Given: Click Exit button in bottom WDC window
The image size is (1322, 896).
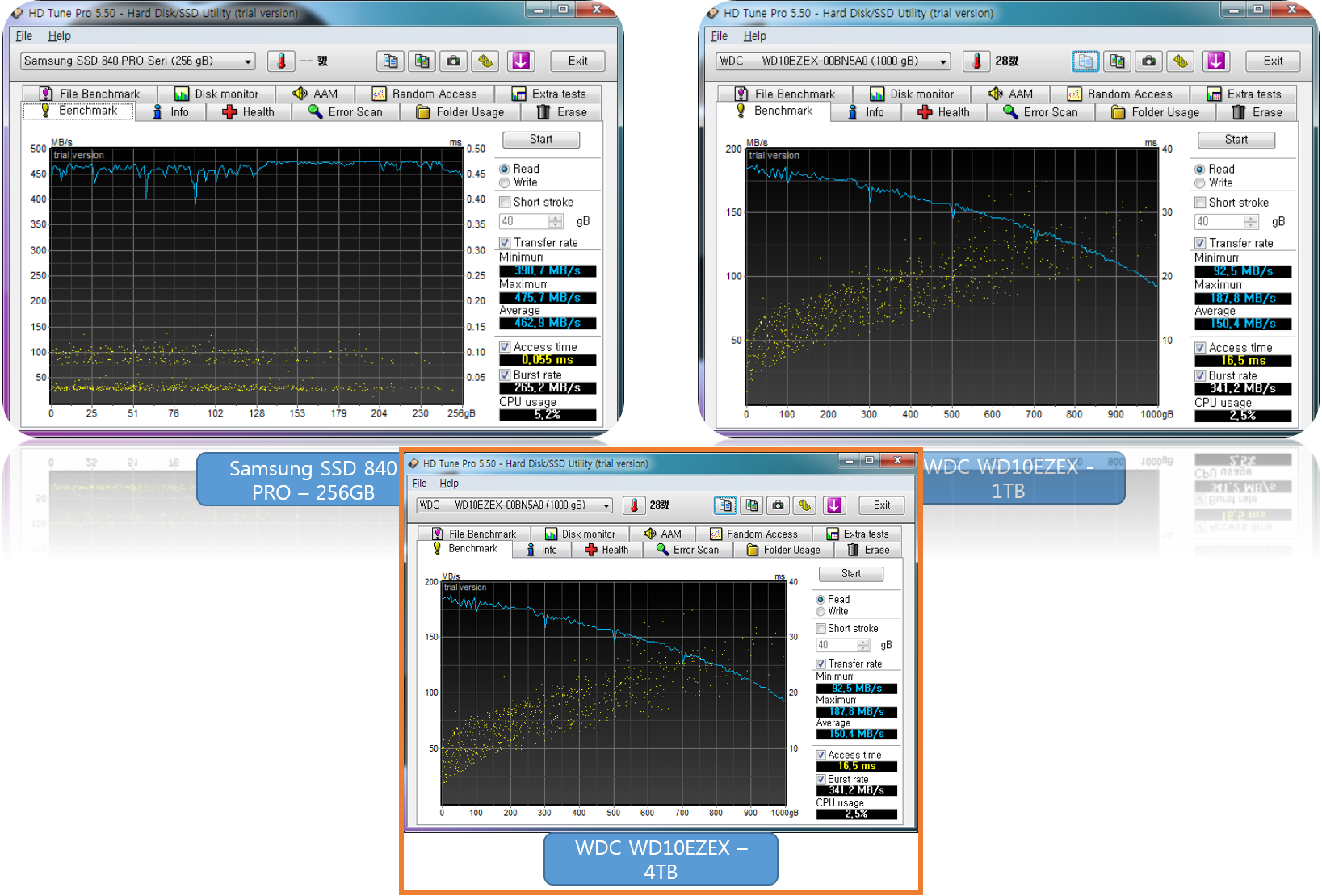Looking at the screenshot, I should click(881, 505).
